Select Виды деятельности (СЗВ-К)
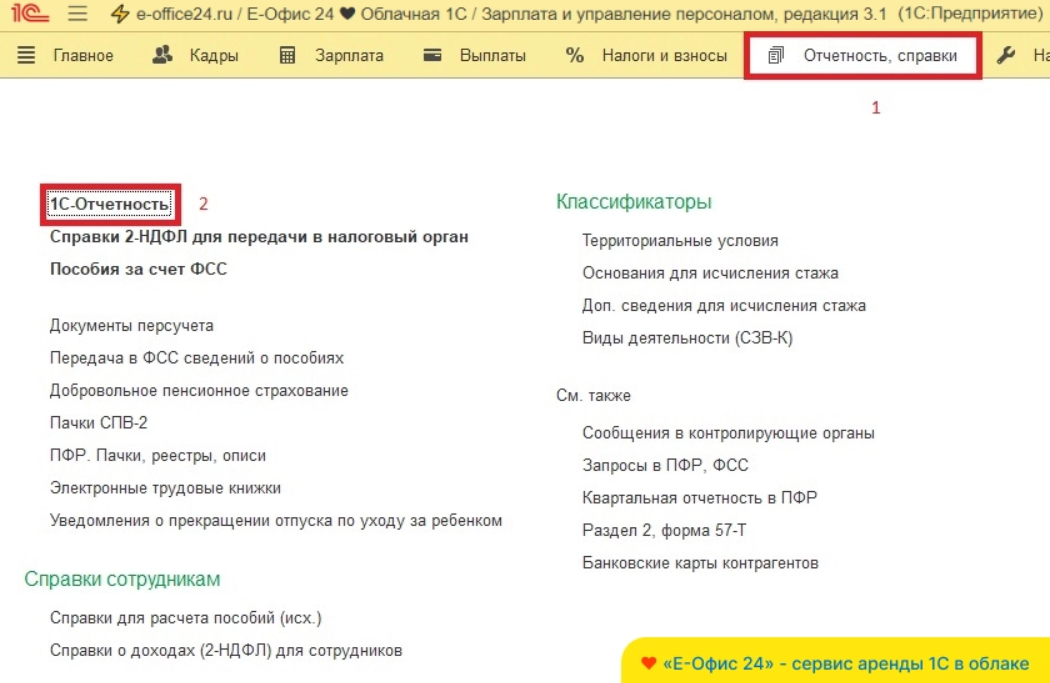This screenshot has width=1050, height=683. tap(687, 338)
